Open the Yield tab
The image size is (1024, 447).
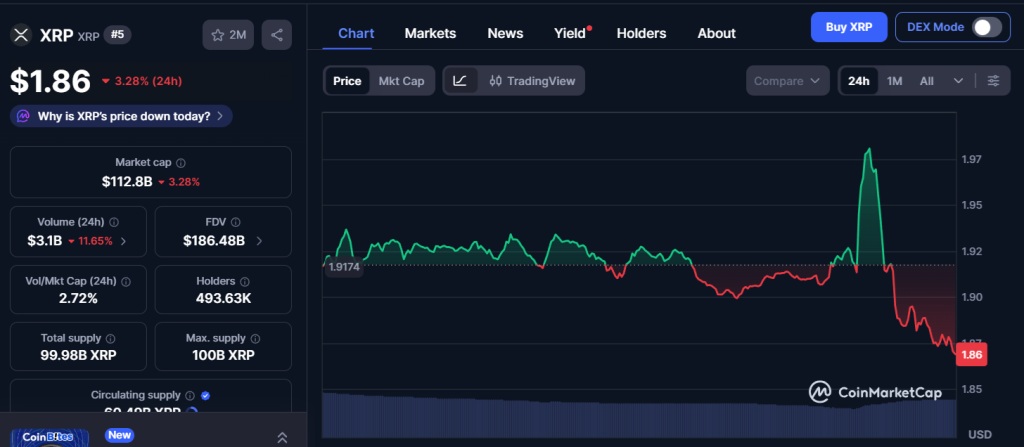tap(570, 33)
